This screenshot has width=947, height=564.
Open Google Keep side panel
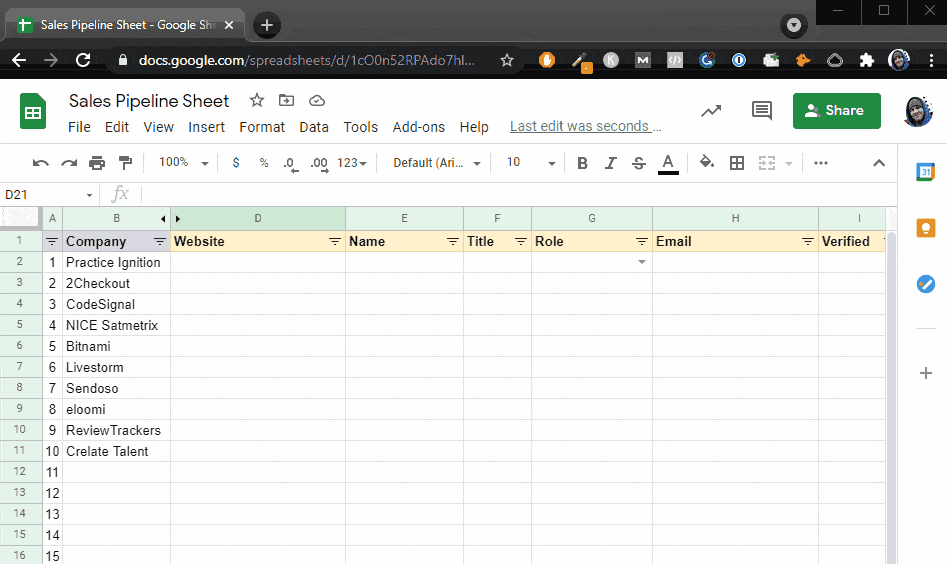point(925,228)
